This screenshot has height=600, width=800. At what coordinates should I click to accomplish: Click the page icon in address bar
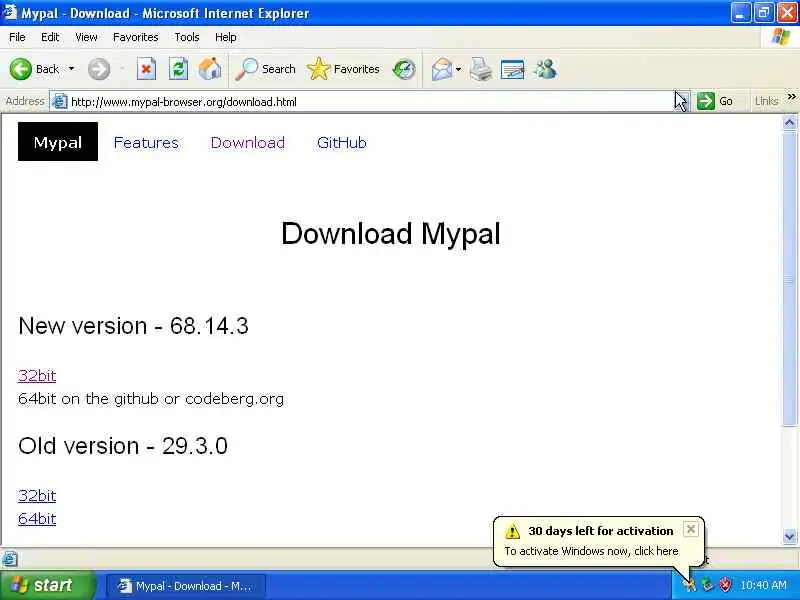pyautogui.click(x=60, y=102)
